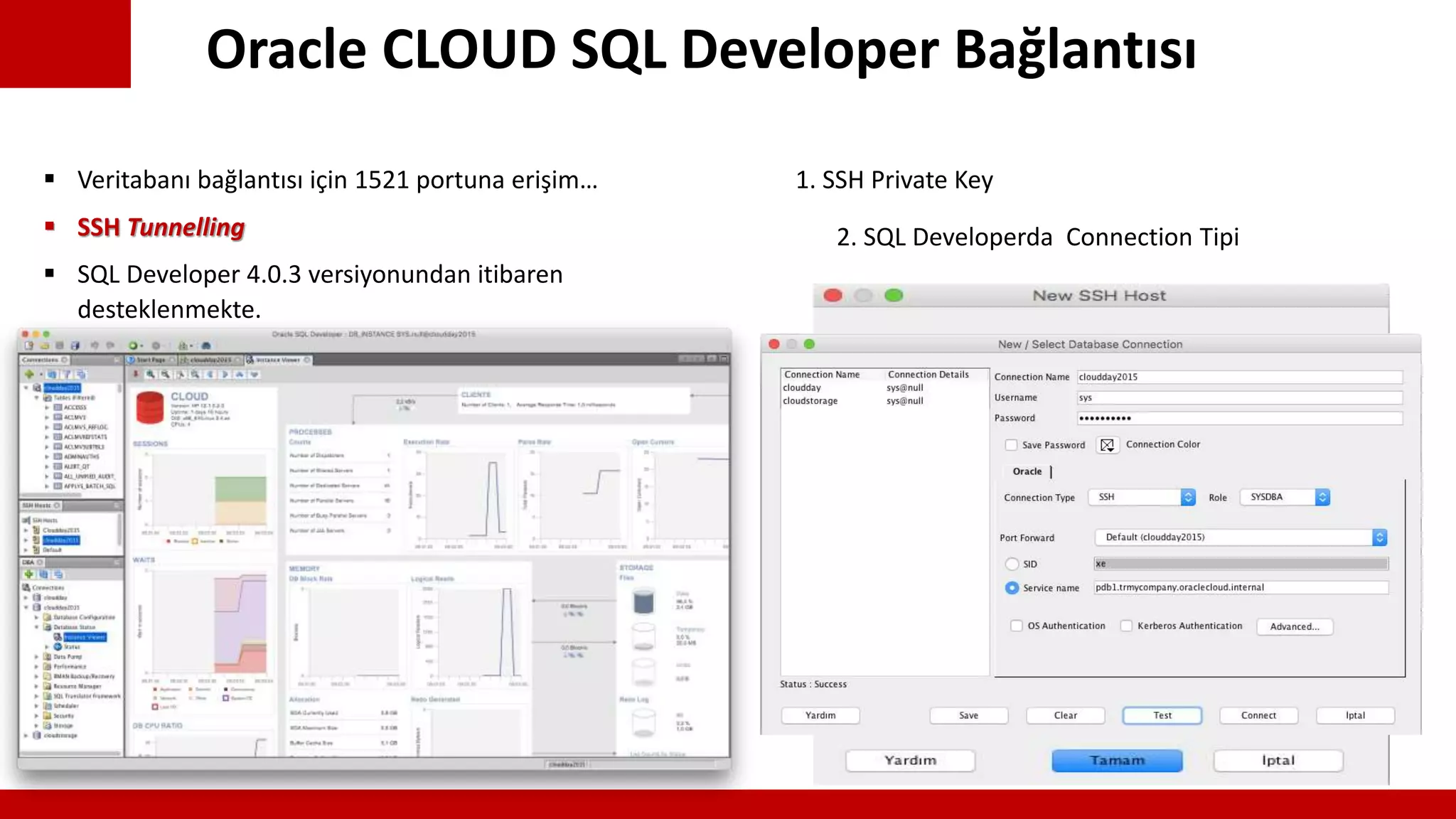The height and width of the screenshot is (819, 1456).
Task: Click the New file icon in SQL Developer toolbar
Action: (x=29, y=346)
